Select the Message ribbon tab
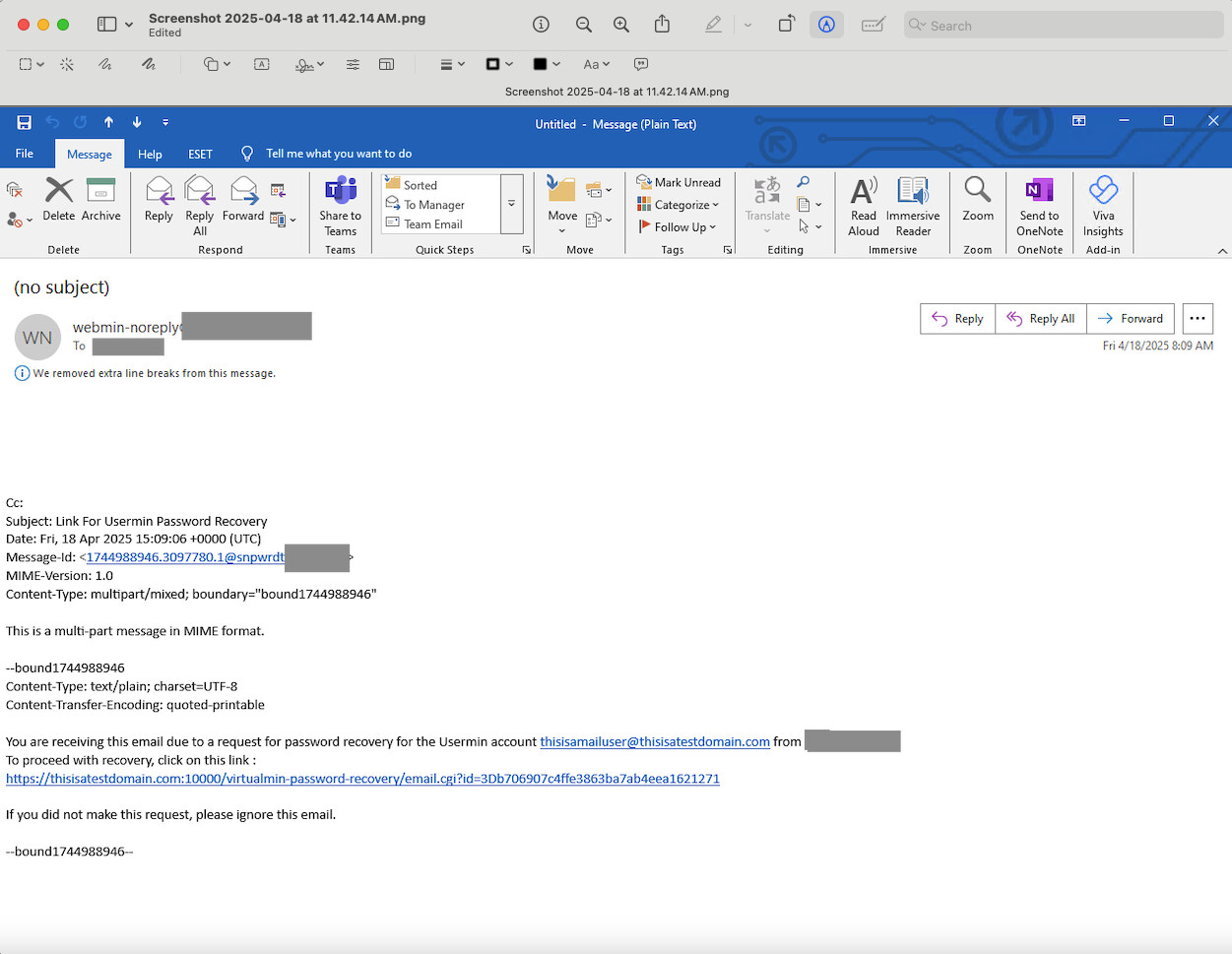1232x954 pixels. (90, 155)
